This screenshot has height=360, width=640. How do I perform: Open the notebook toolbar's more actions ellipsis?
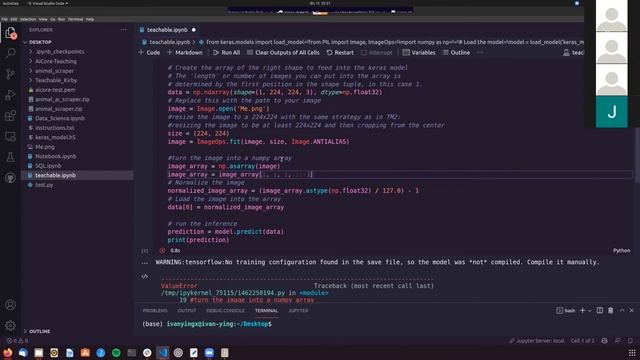tap(480, 53)
